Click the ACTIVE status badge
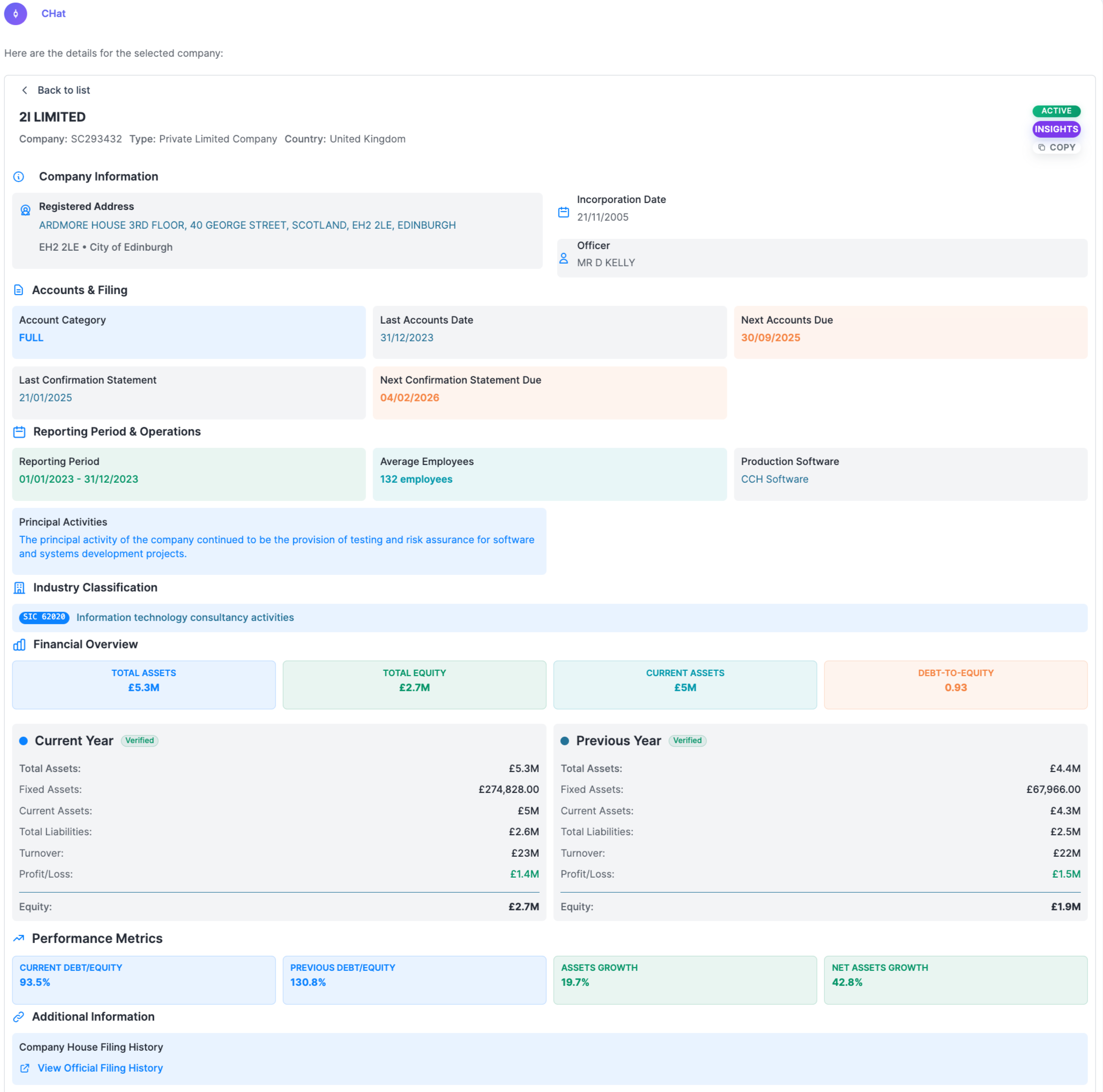The image size is (1103, 1092). (1056, 111)
